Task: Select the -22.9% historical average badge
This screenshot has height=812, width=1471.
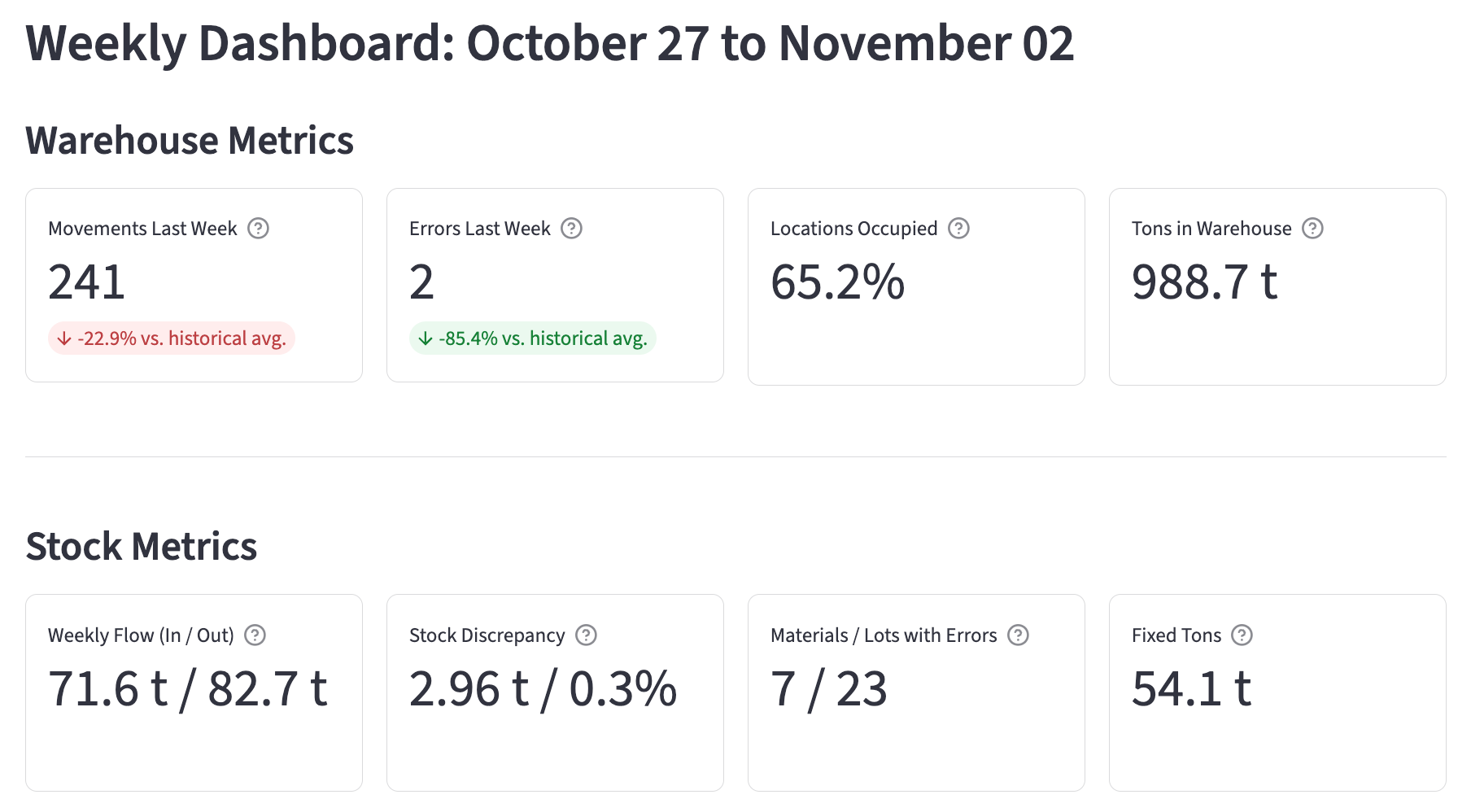Action: click(172, 338)
